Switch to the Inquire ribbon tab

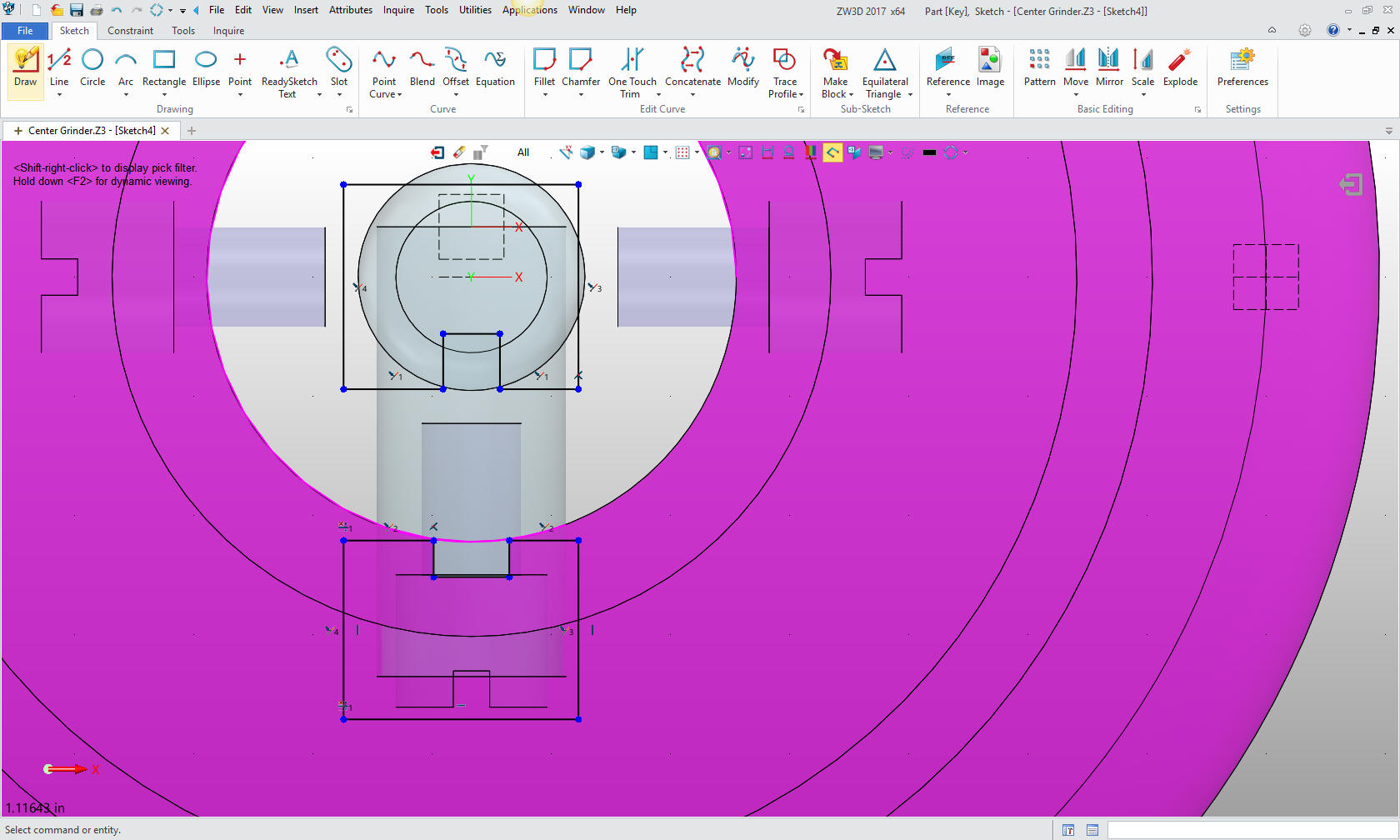tap(228, 31)
